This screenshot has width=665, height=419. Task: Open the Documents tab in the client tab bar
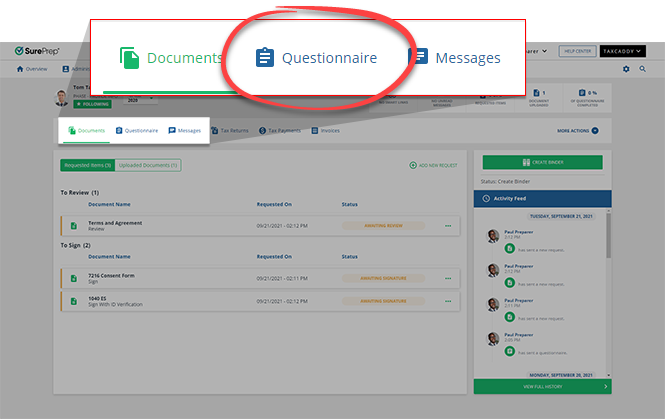(87, 131)
